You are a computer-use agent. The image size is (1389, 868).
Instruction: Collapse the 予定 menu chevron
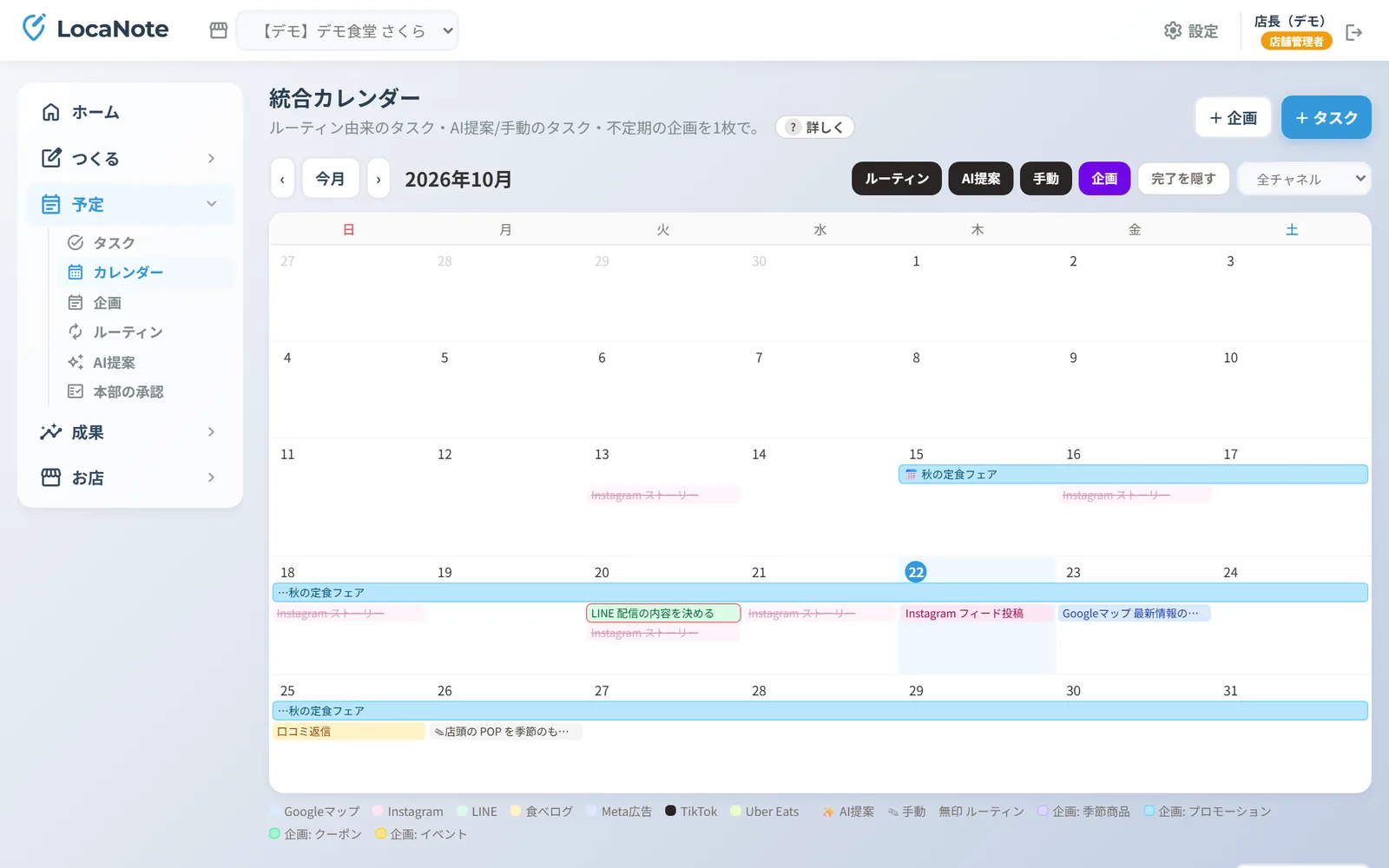click(x=211, y=204)
